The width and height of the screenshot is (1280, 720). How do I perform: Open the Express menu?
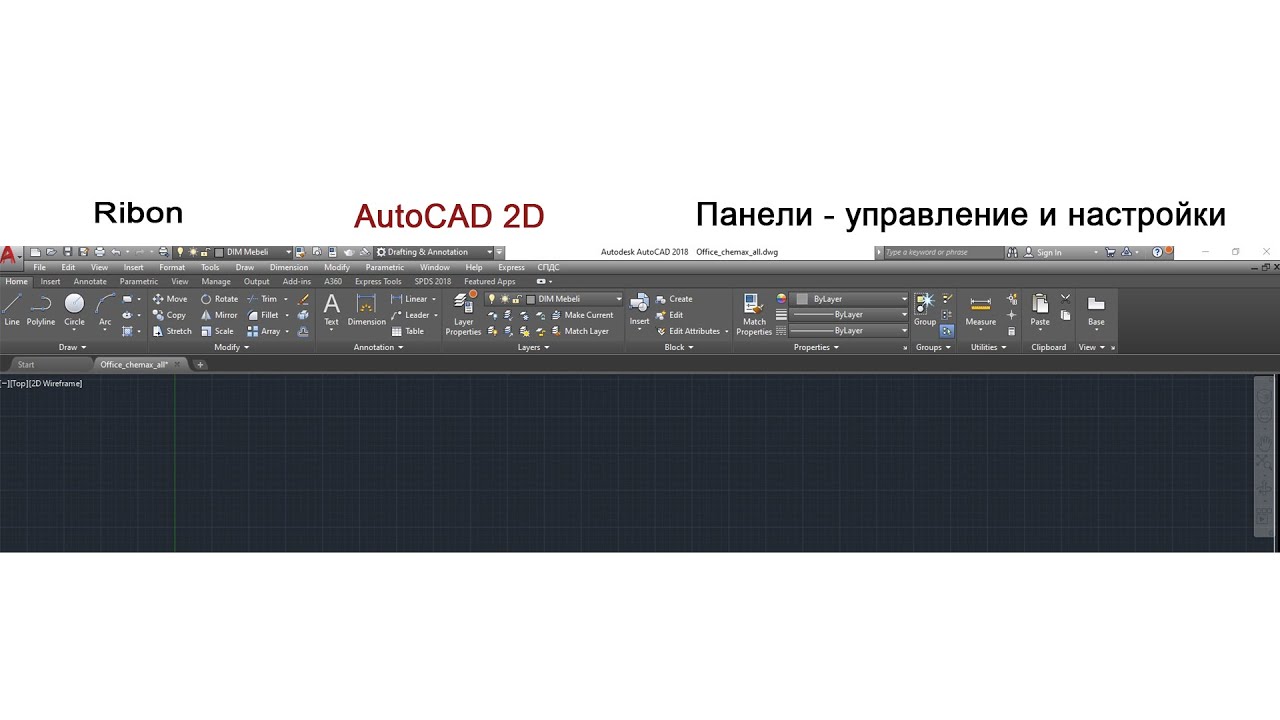(x=511, y=268)
